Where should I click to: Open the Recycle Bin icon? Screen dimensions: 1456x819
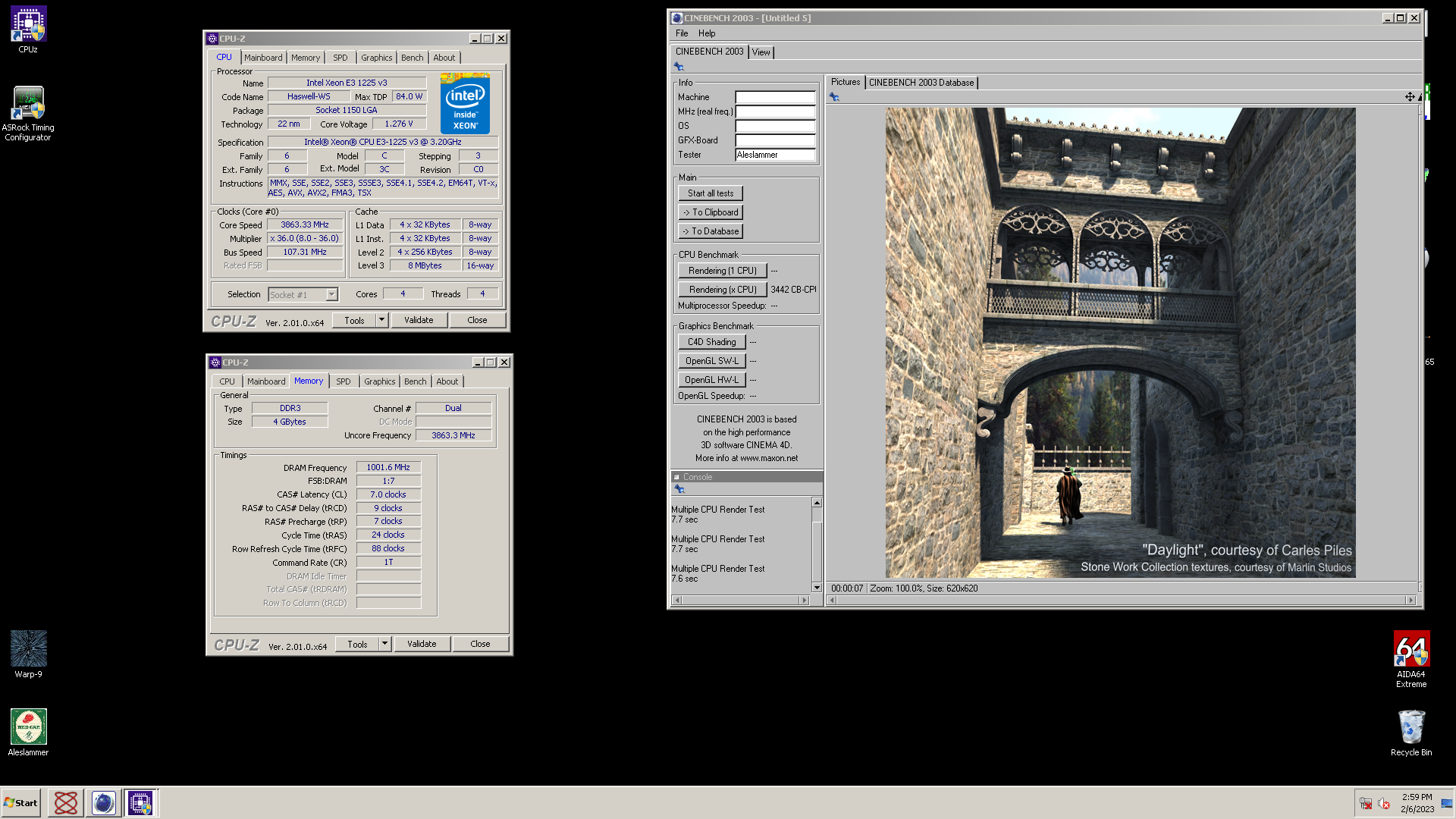pyautogui.click(x=1411, y=733)
